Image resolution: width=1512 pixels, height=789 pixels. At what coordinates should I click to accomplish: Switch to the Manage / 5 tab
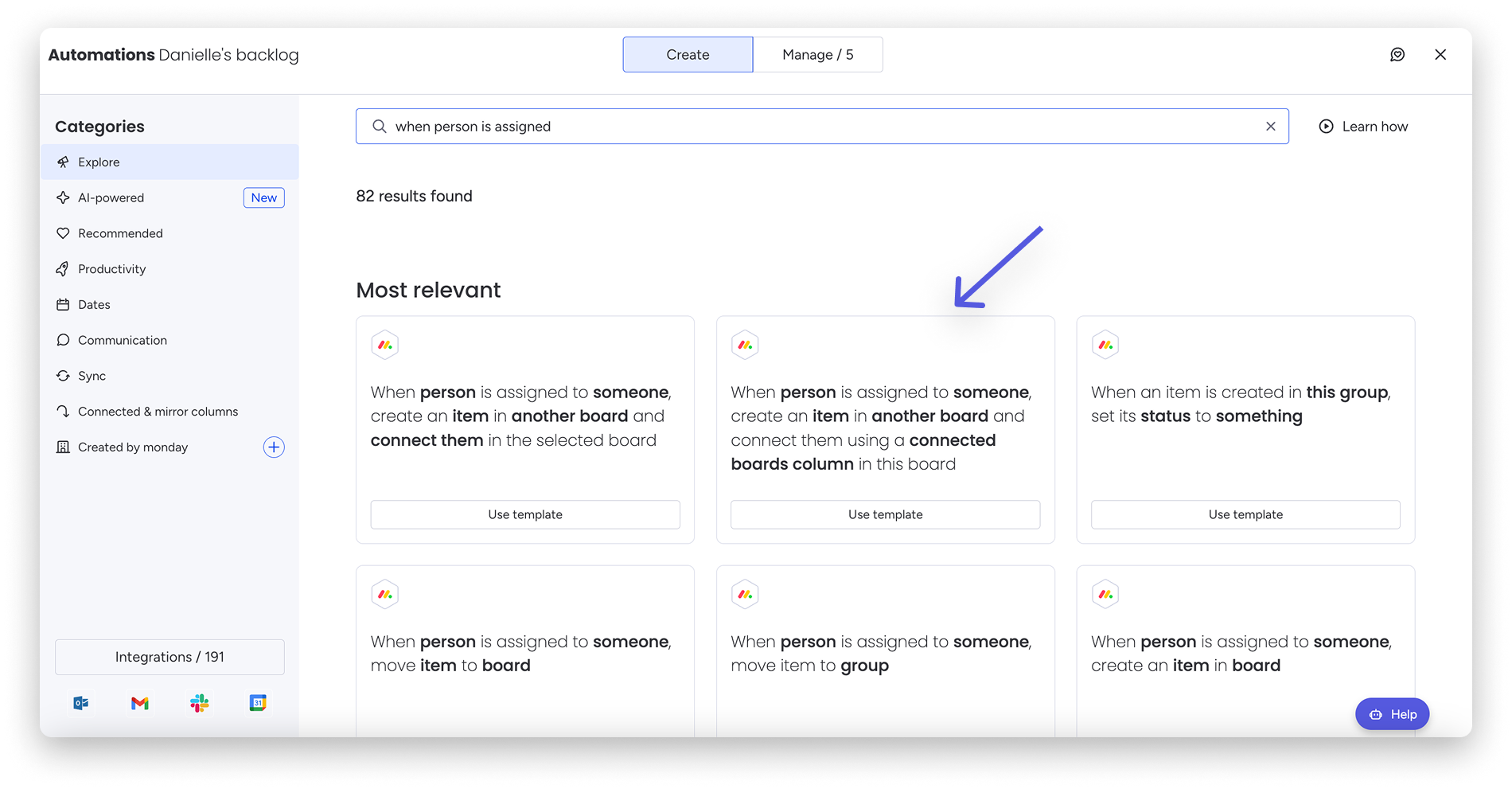pos(818,54)
